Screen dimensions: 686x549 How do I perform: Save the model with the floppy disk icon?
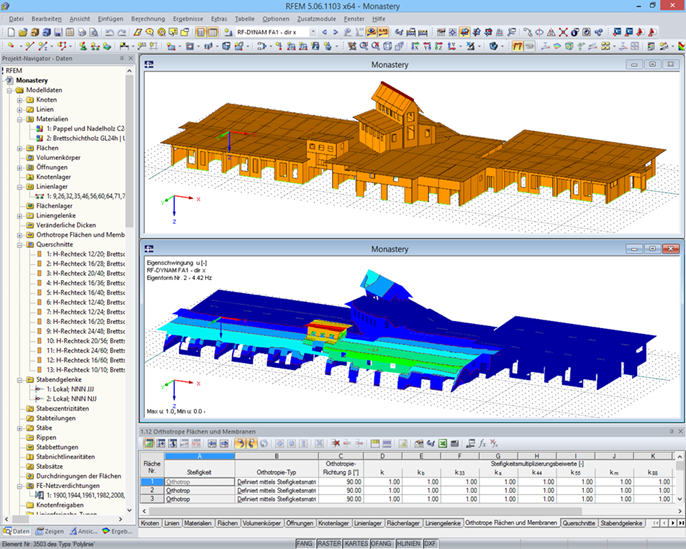(58, 32)
